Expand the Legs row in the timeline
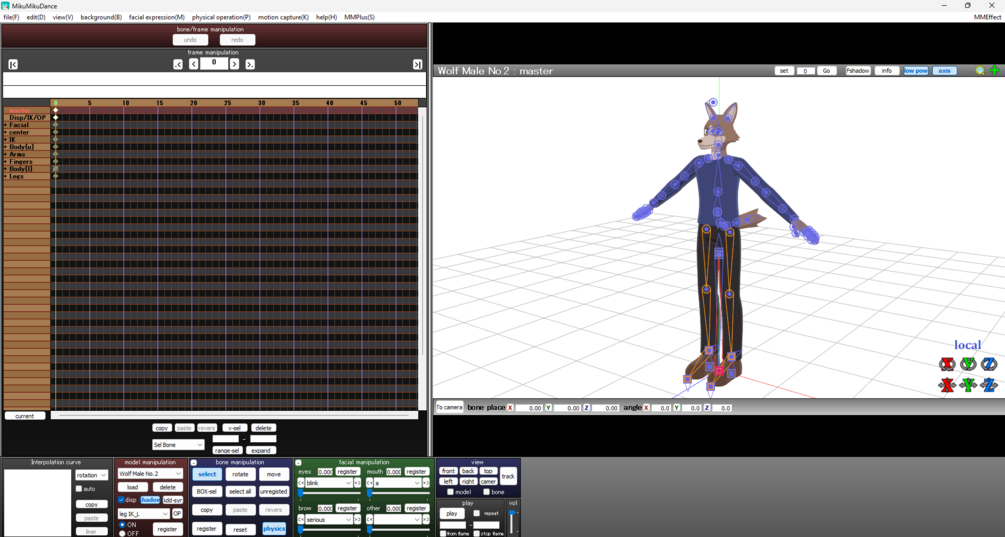 tap(6, 176)
